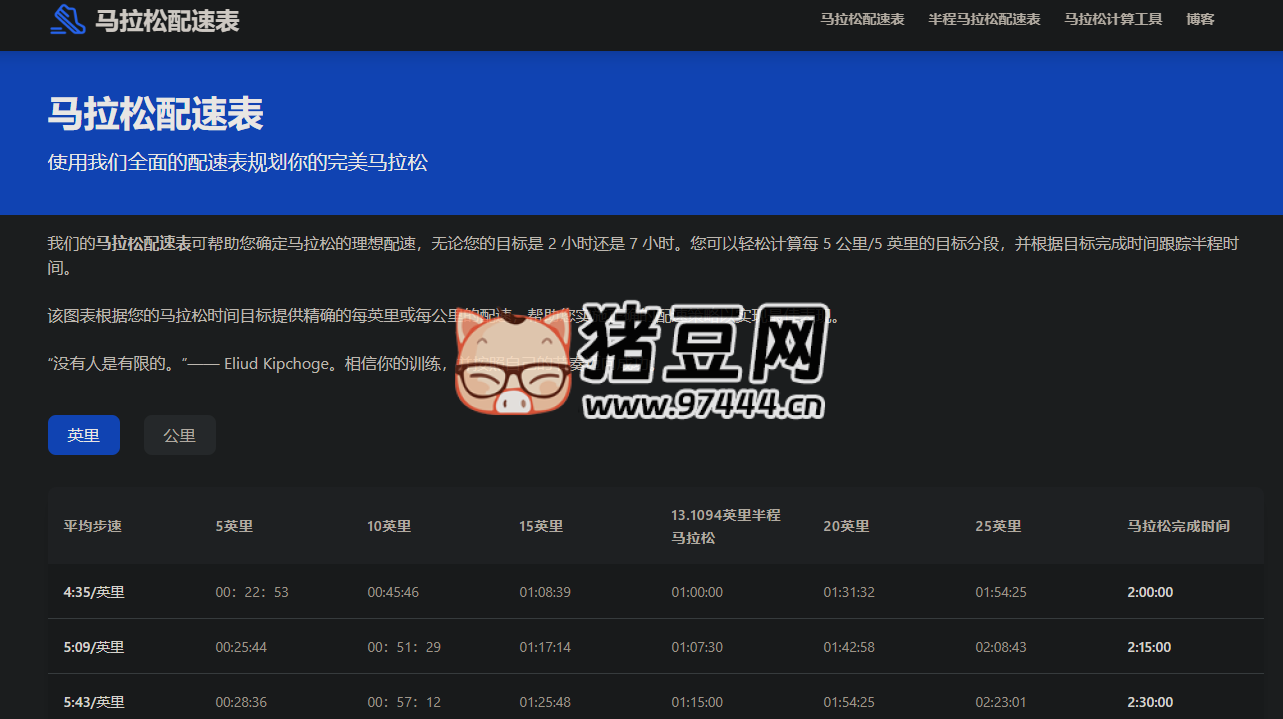
Task: Click the 马拉松配速表 page heading
Action: pos(155,114)
